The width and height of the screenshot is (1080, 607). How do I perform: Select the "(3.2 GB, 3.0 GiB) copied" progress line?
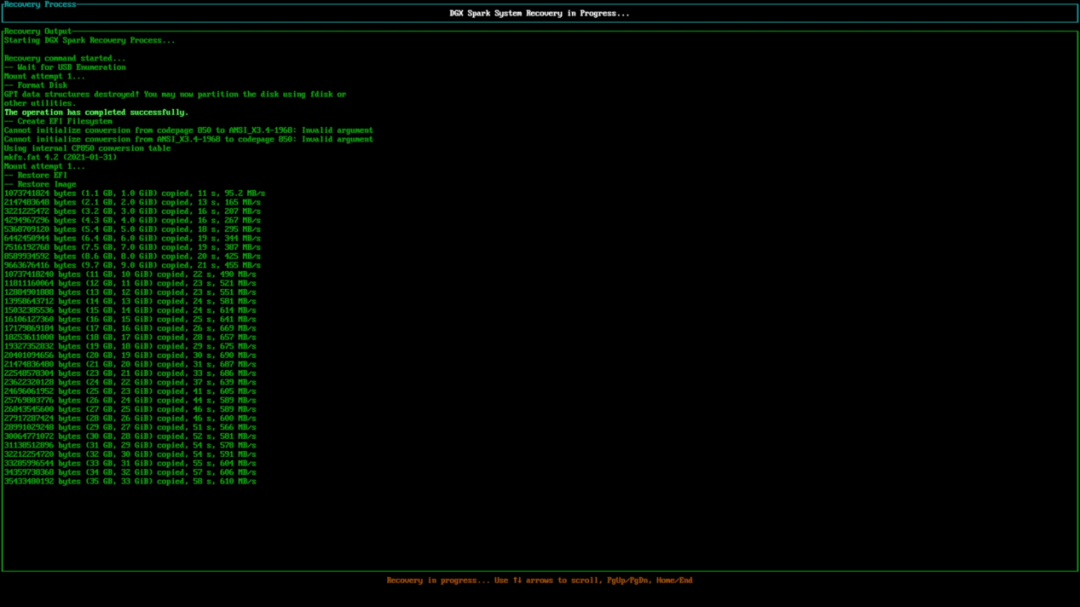[x=132, y=211]
